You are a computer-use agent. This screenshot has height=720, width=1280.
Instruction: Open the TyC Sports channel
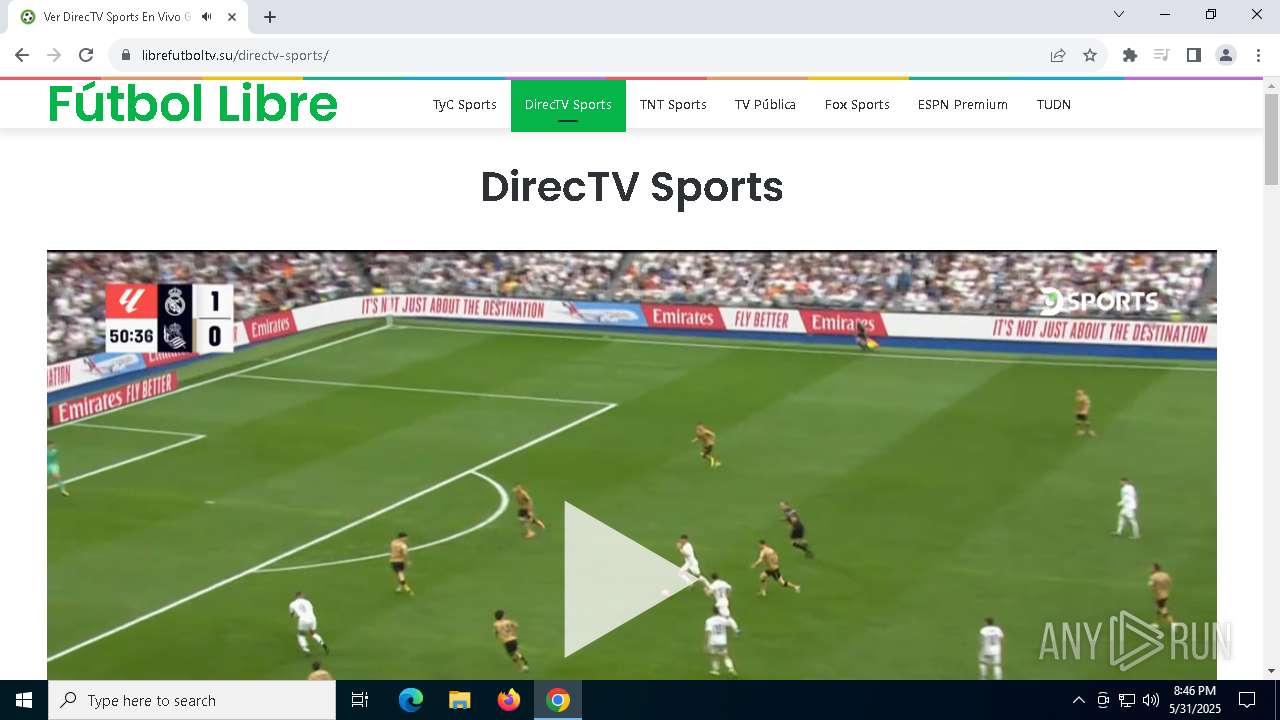point(465,104)
